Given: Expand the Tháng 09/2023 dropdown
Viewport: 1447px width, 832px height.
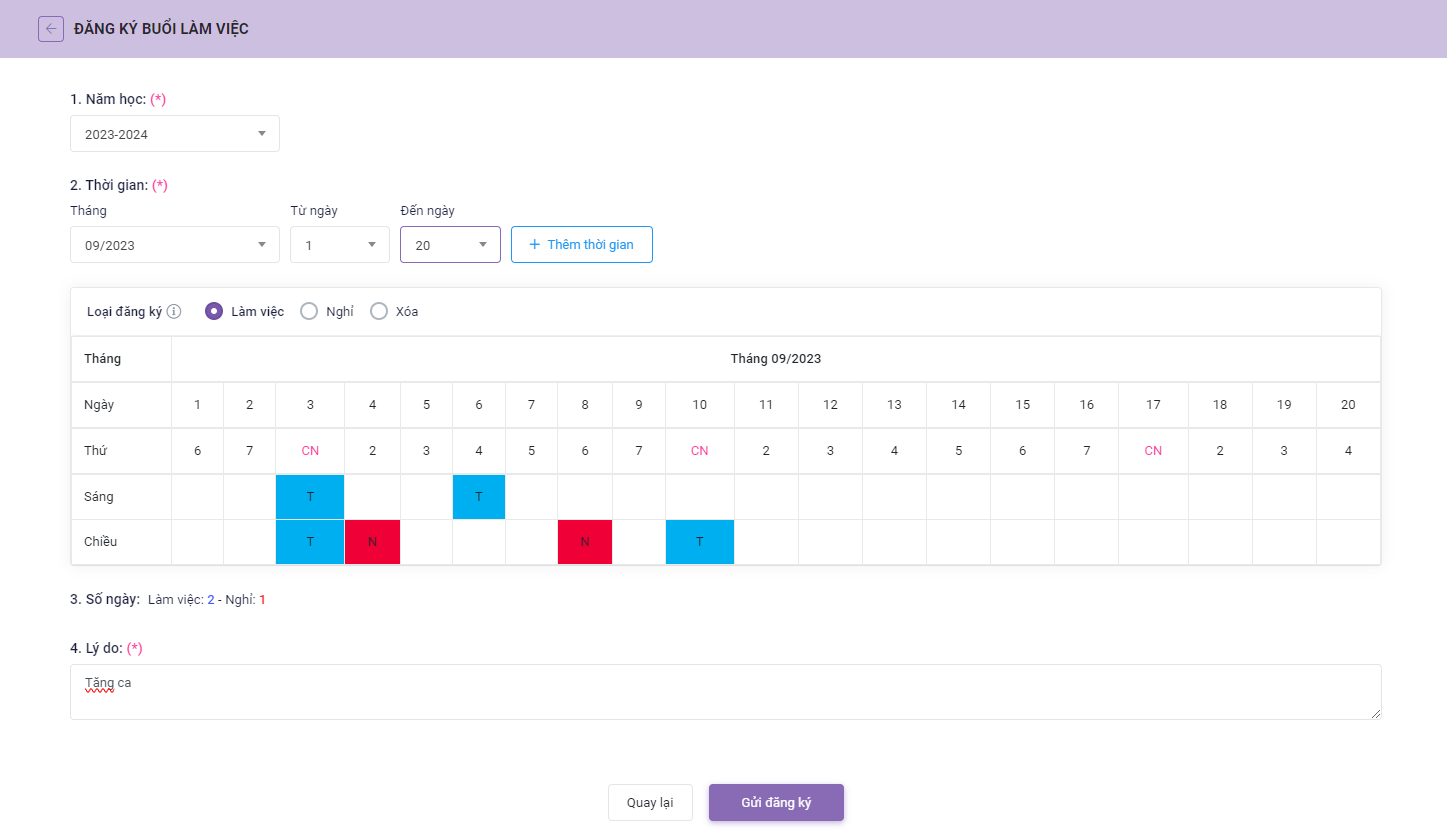Looking at the screenshot, I should coord(174,245).
